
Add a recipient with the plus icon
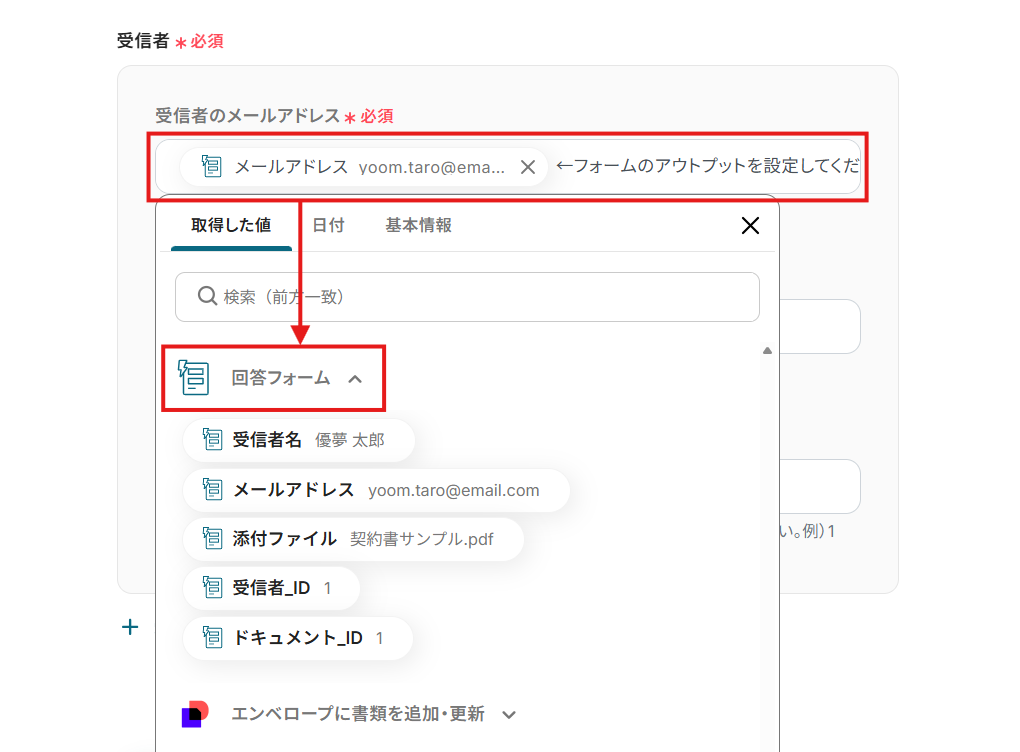click(x=130, y=627)
